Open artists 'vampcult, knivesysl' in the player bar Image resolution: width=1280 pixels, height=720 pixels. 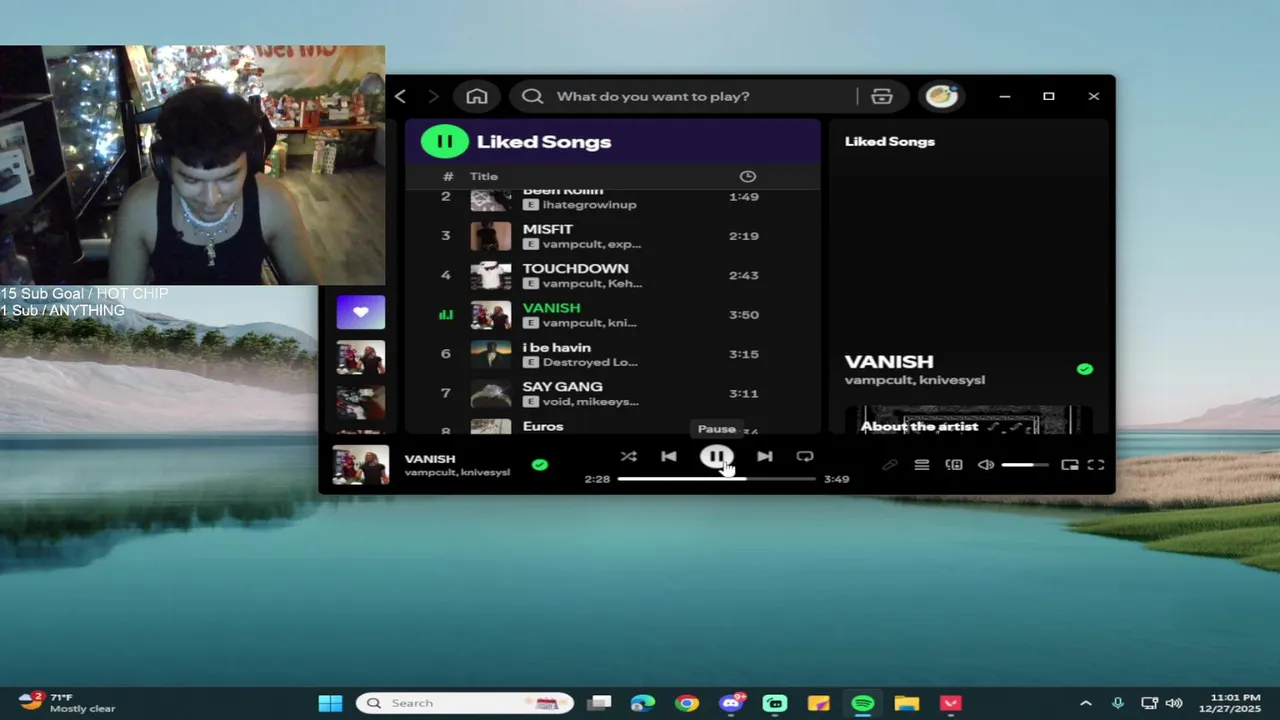pos(457,472)
